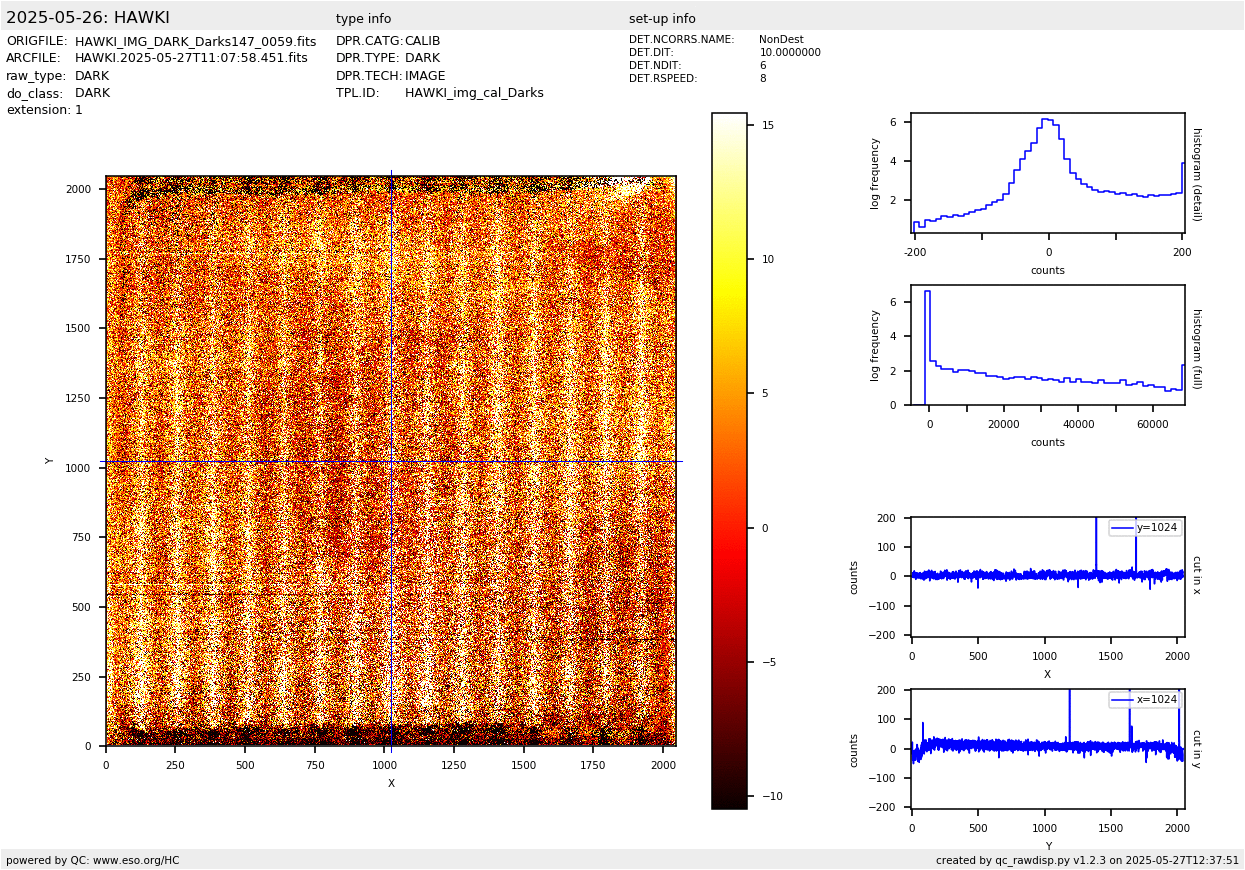Select the full histogram plot
Screen dimensions: 1245x870
pos(1047,345)
